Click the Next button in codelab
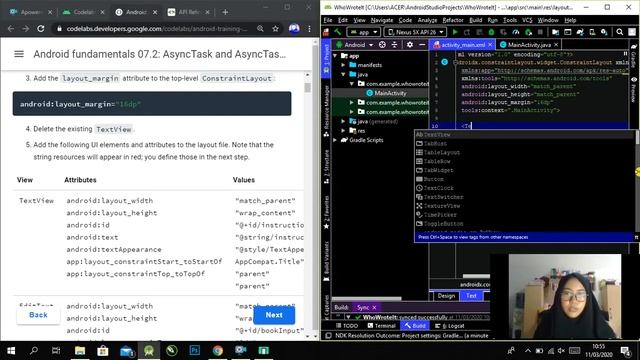 (274, 315)
